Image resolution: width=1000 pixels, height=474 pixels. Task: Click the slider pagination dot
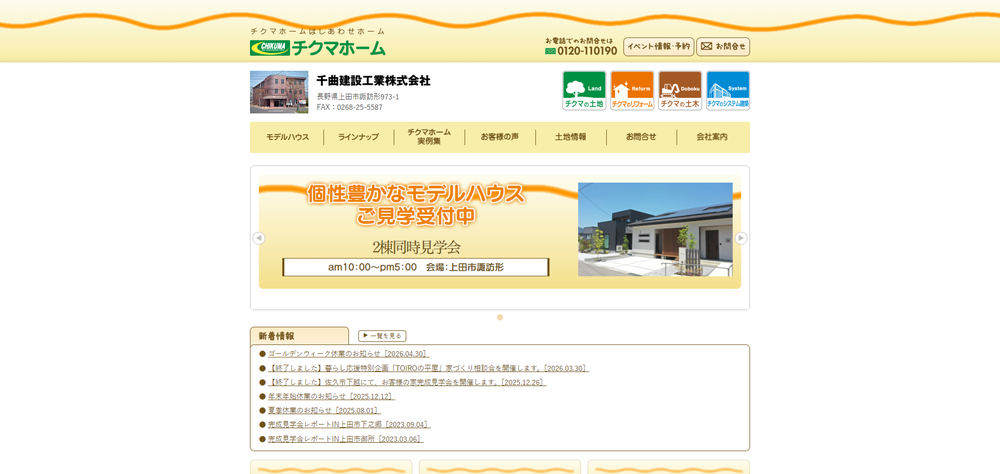click(500, 317)
